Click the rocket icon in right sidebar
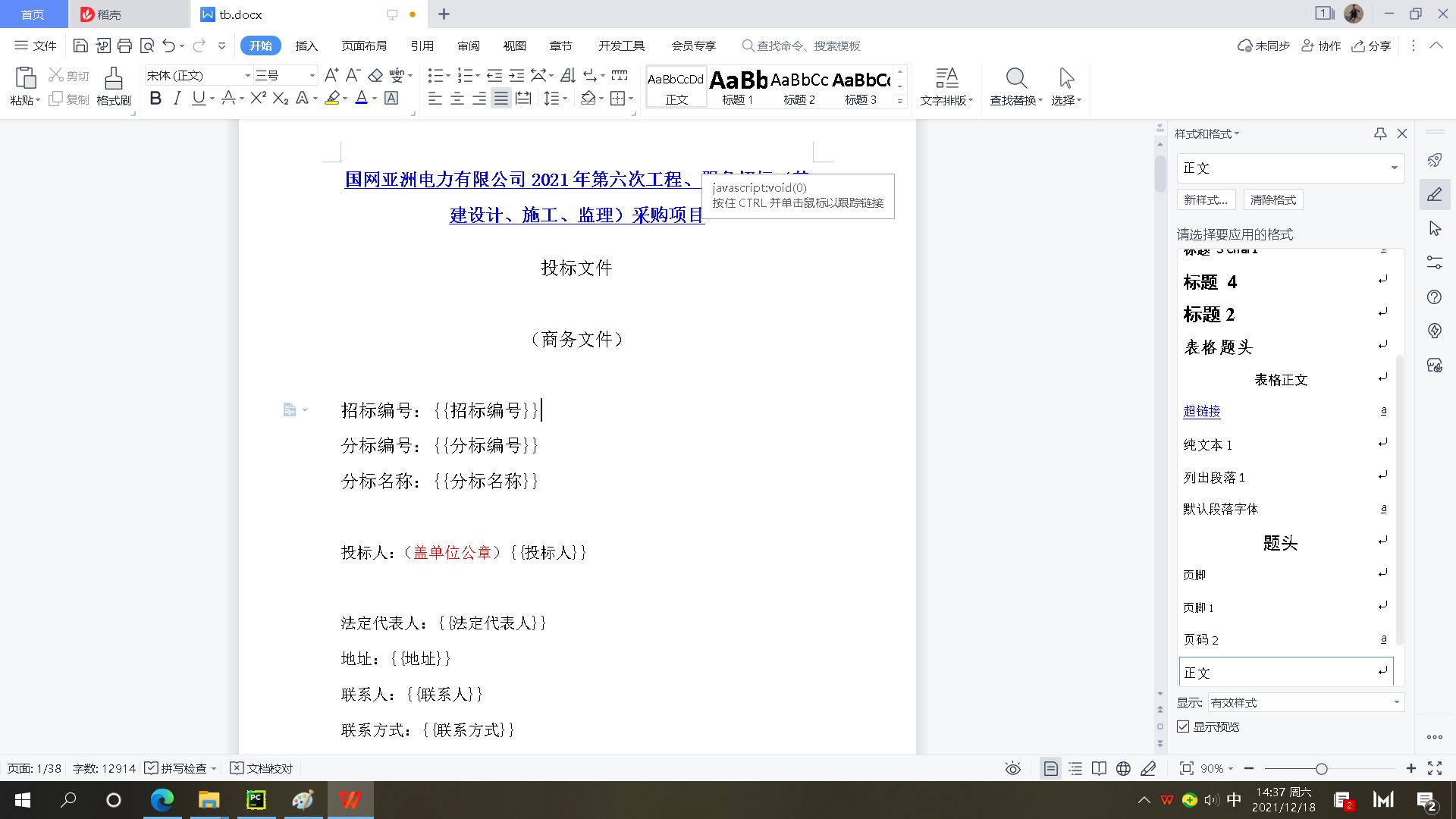 (1435, 160)
